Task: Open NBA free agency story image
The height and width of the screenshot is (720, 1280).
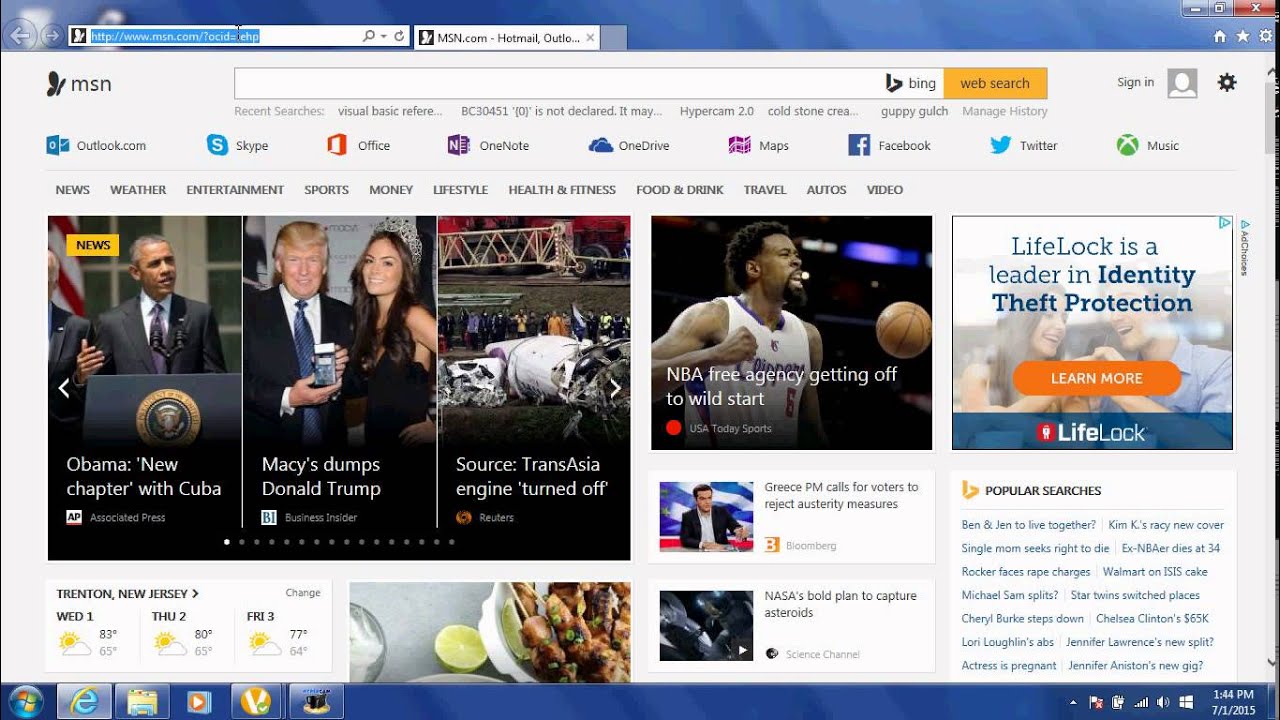Action: click(791, 332)
